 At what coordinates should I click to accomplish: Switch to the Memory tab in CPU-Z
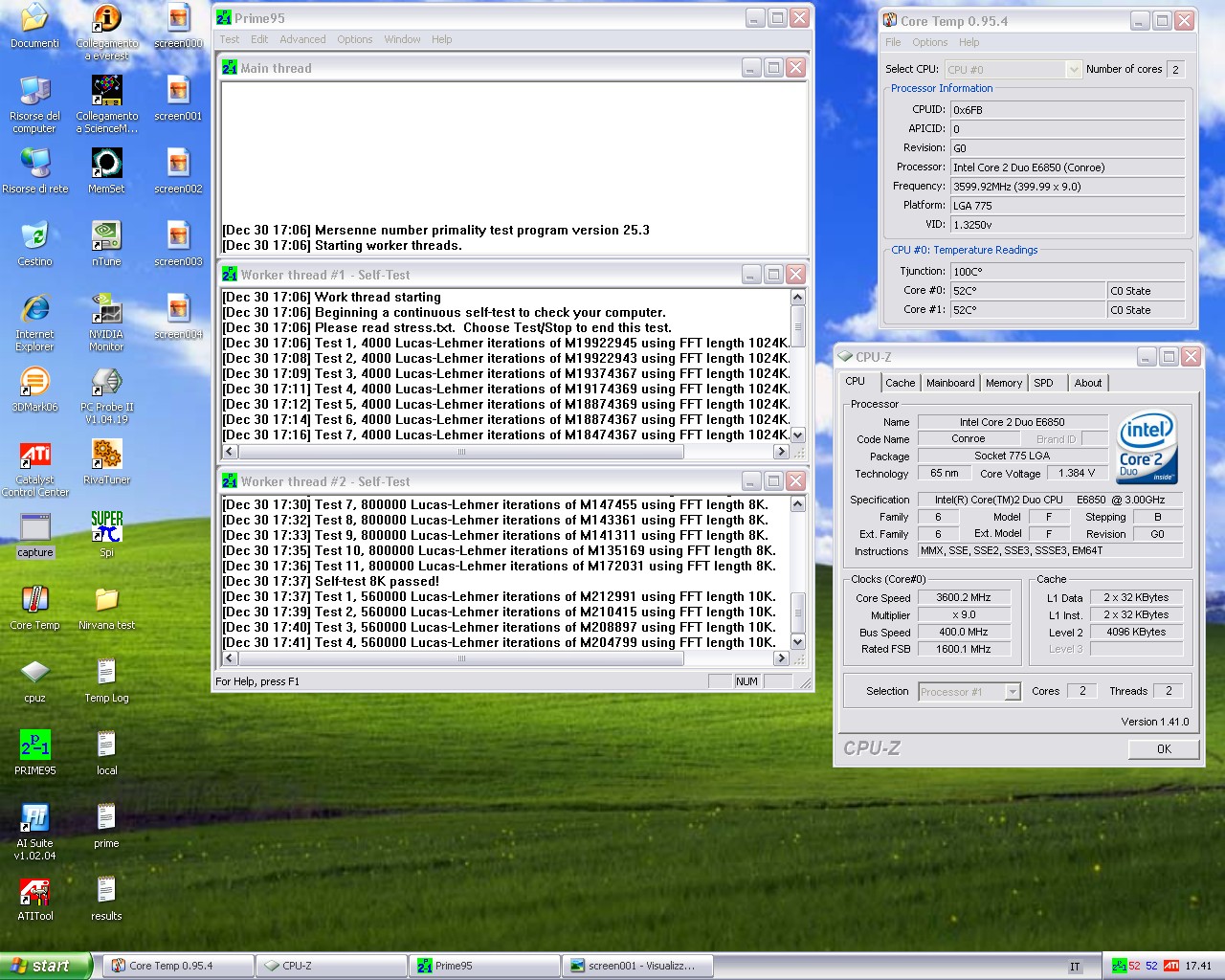pos(1004,383)
